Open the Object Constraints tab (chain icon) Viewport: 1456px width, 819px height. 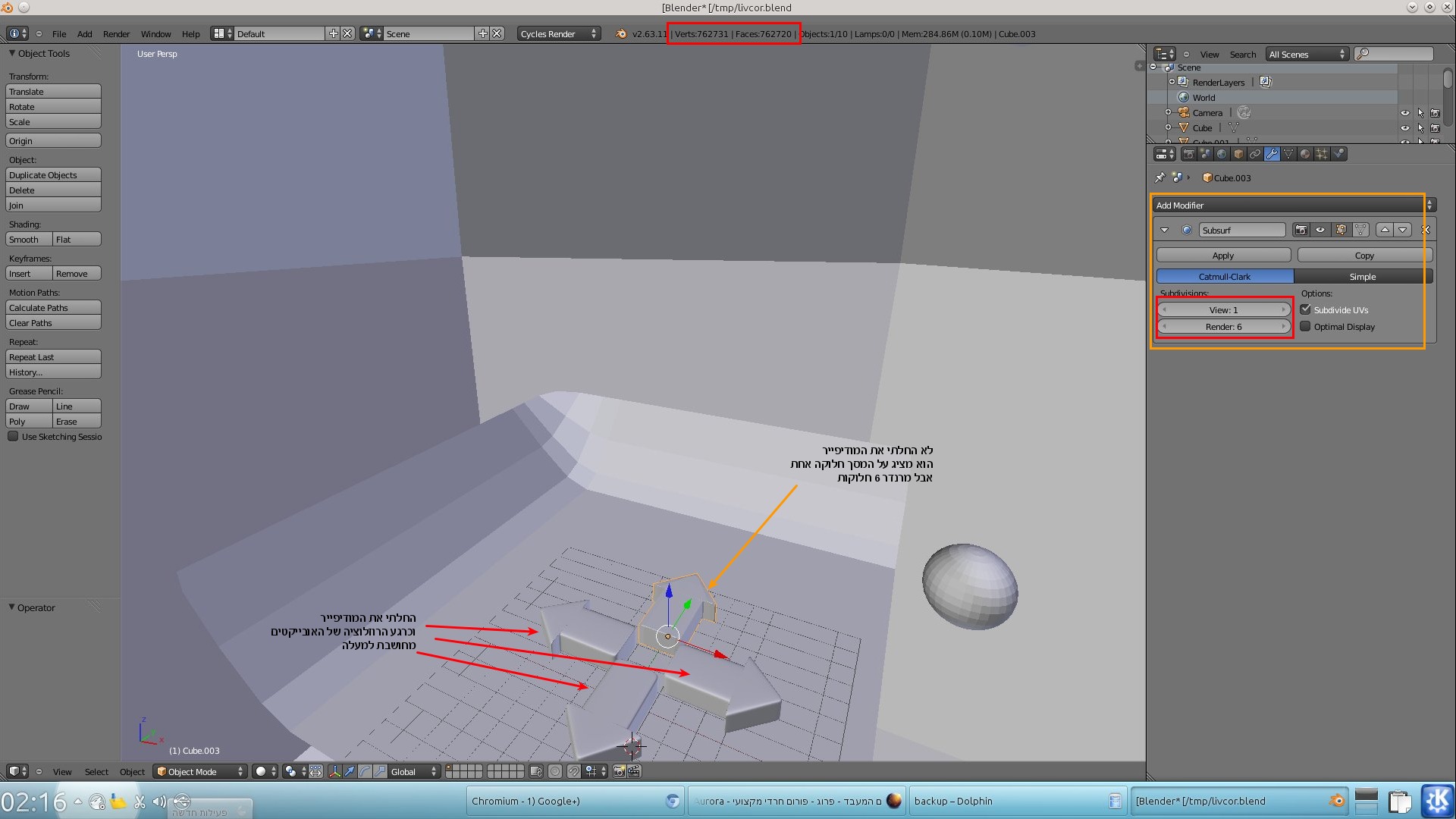click(x=1255, y=154)
